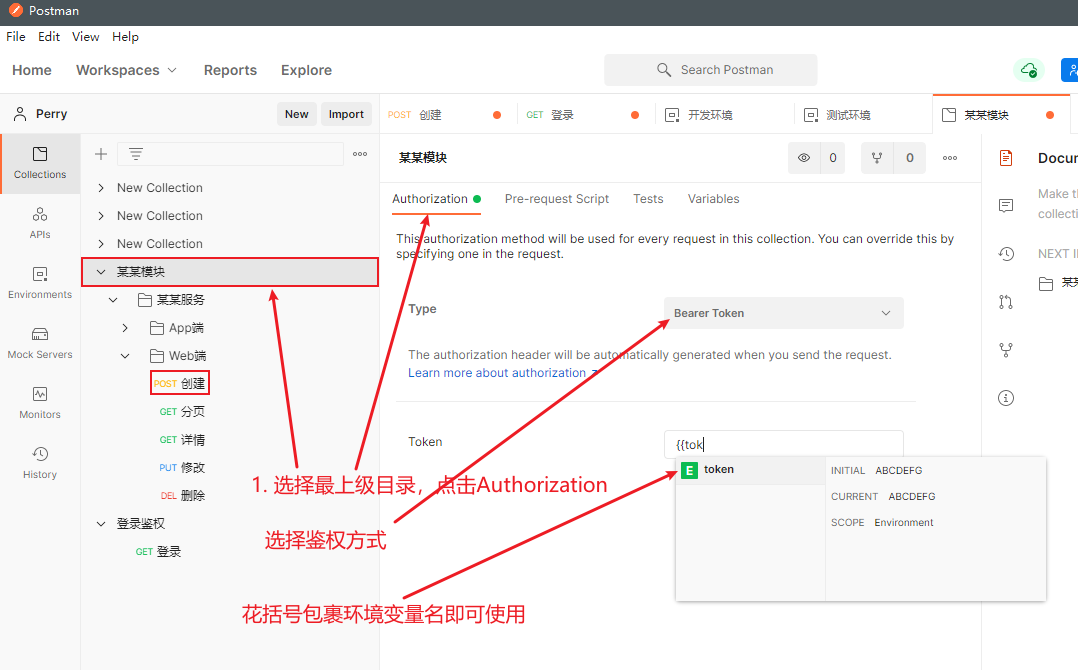1078x670 pixels.
Task: Collapse the Web端 folder chevron
Action: tap(125, 356)
